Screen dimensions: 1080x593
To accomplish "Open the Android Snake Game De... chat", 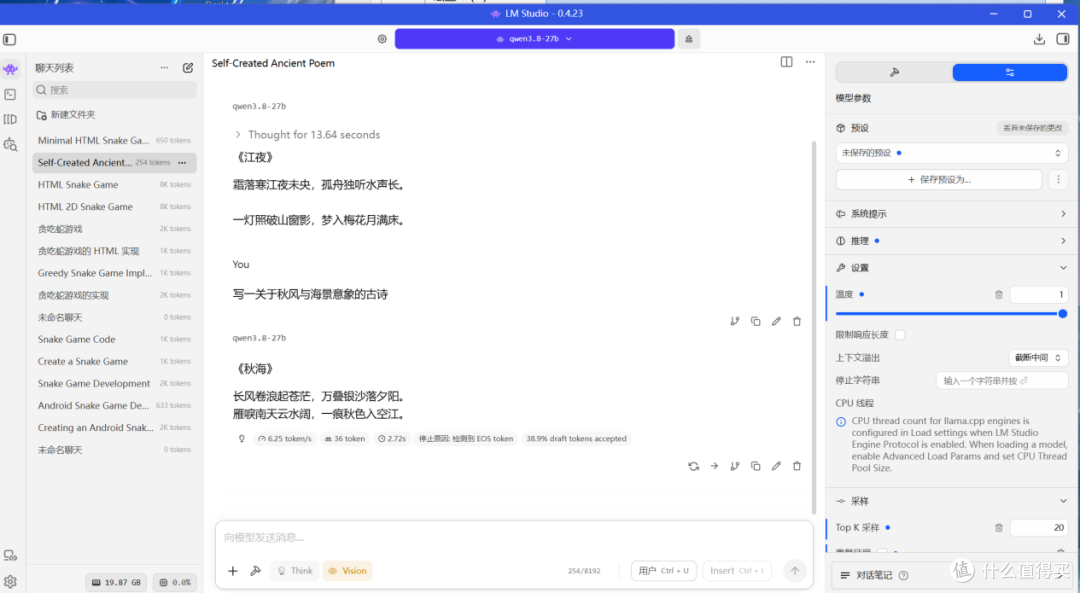I will click(x=114, y=406).
